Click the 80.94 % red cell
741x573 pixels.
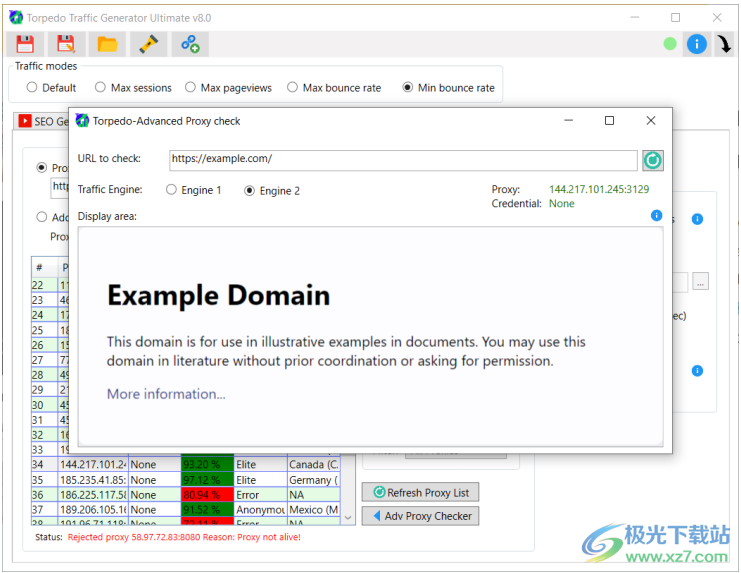point(207,495)
